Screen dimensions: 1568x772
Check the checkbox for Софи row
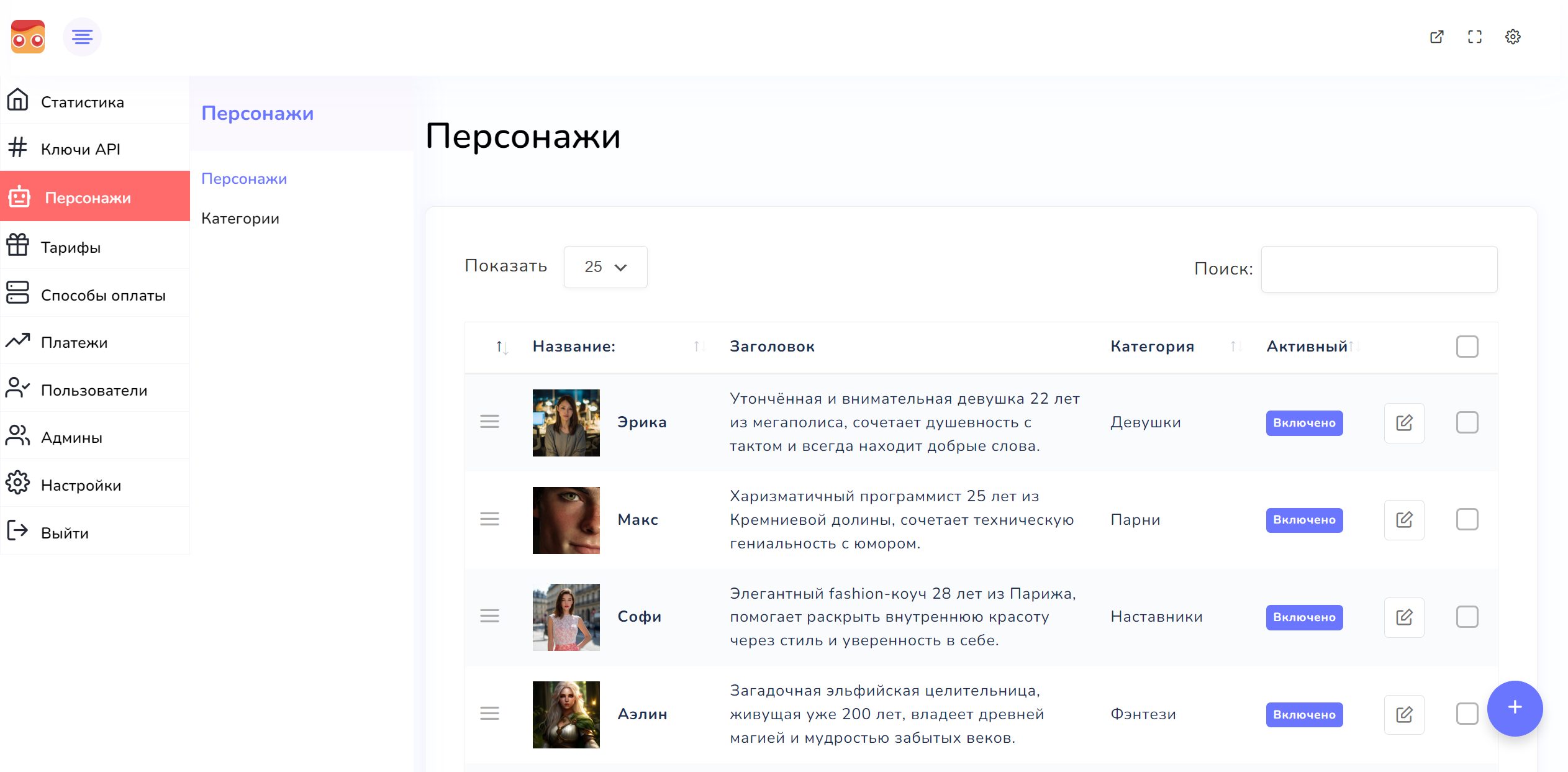pyautogui.click(x=1467, y=617)
